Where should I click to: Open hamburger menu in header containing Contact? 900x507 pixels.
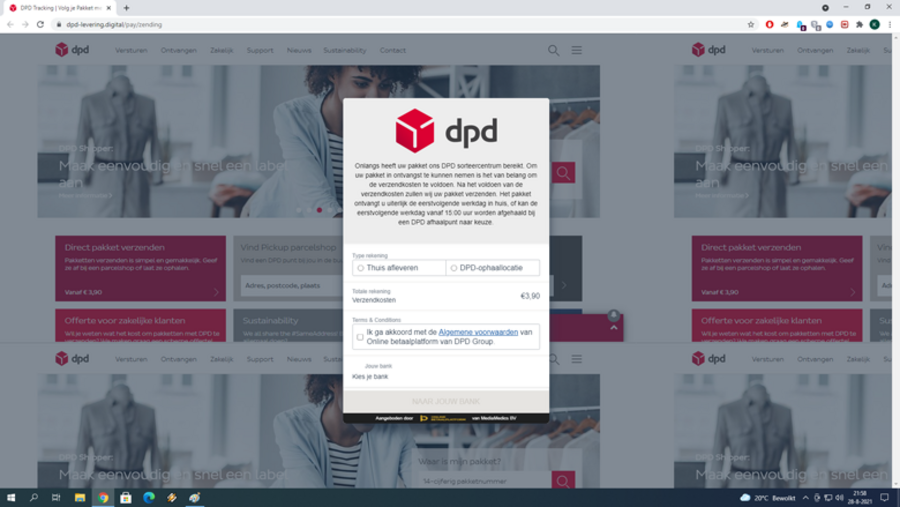point(577,51)
